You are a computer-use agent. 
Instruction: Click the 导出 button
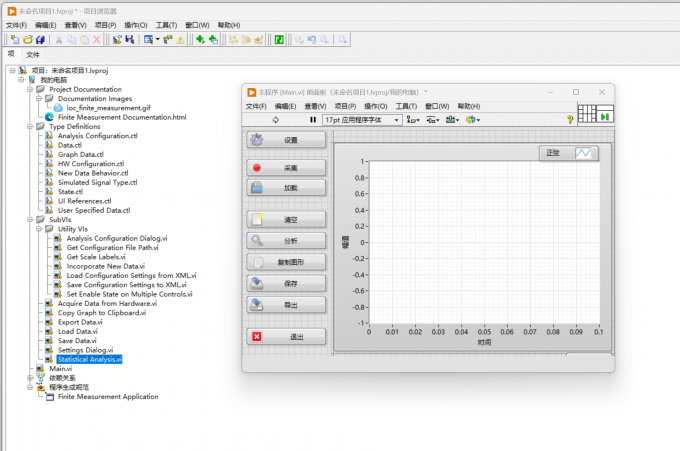click(x=286, y=305)
